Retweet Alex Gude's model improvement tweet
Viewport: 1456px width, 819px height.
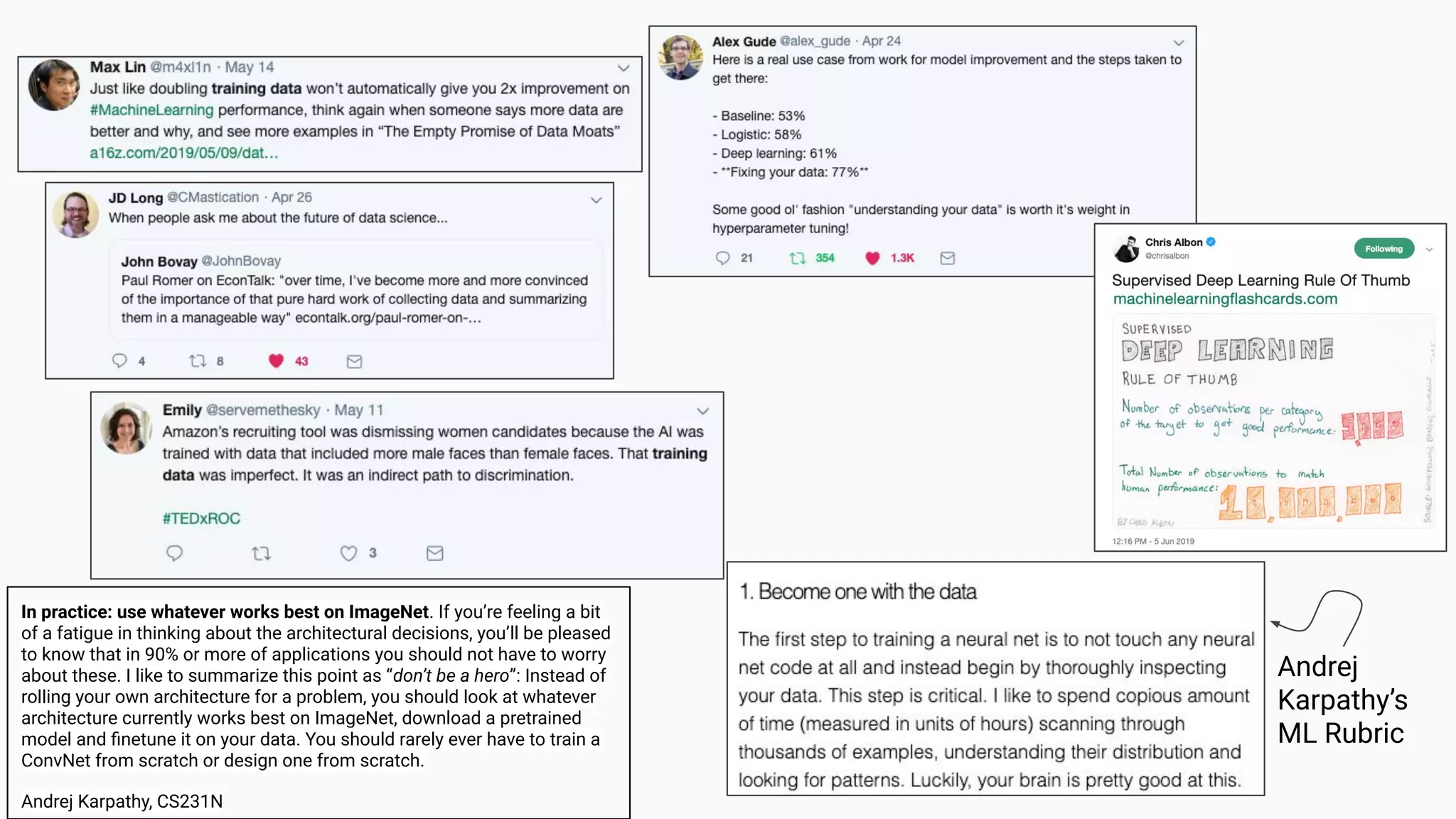tap(798, 258)
